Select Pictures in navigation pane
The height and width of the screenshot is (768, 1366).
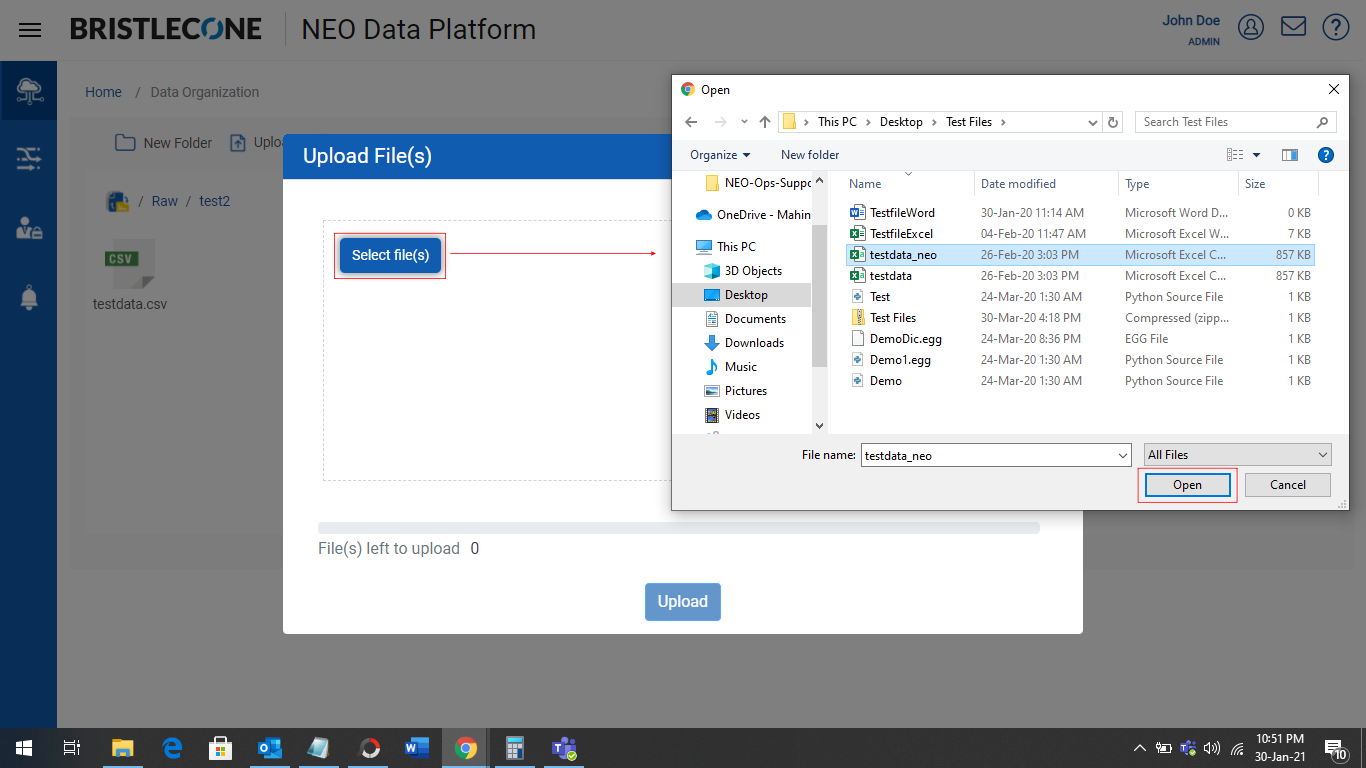click(x=735, y=391)
